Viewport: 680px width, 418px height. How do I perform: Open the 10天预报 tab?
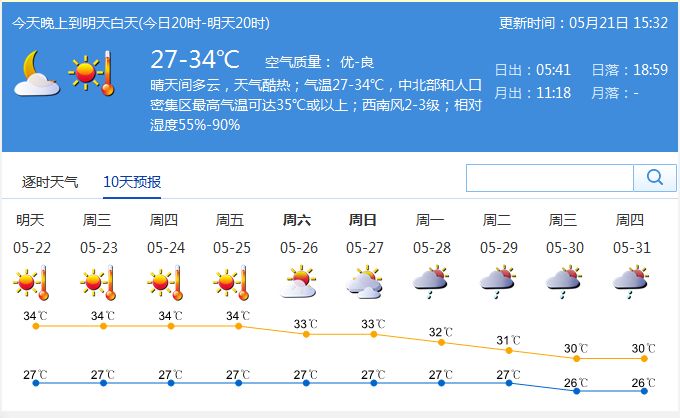132,182
